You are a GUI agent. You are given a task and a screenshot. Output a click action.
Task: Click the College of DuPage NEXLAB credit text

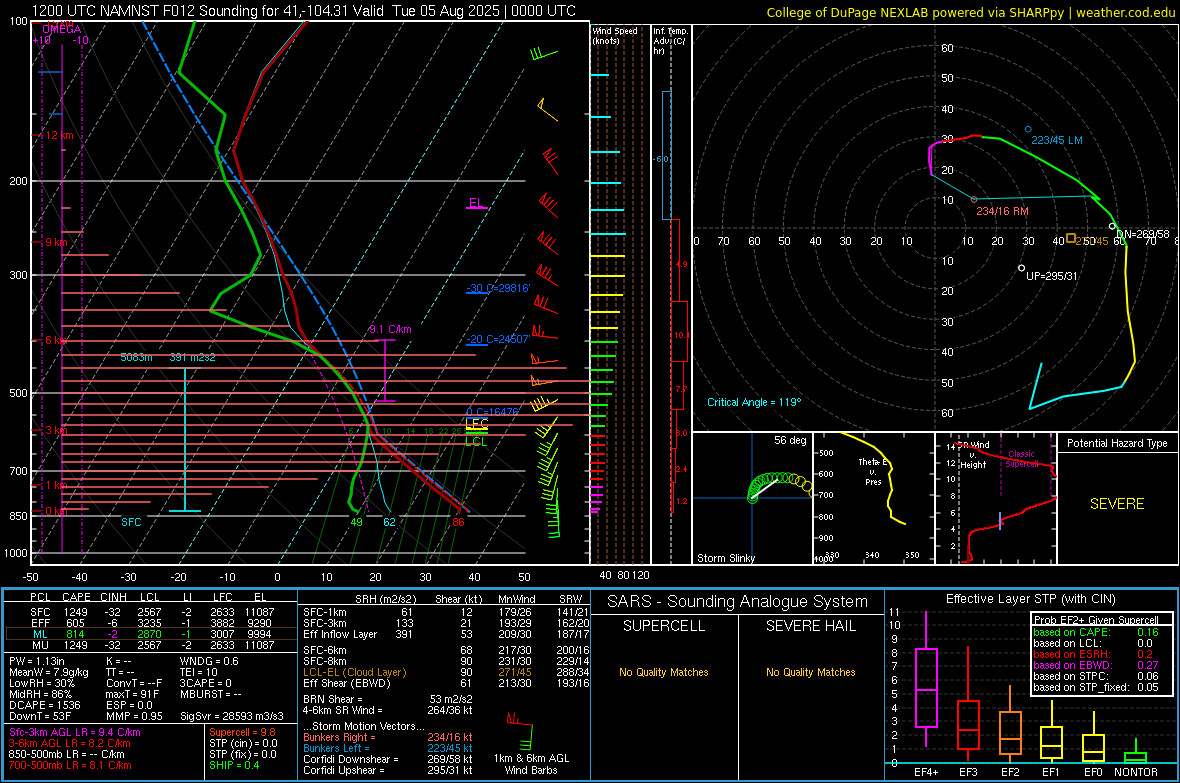point(971,12)
